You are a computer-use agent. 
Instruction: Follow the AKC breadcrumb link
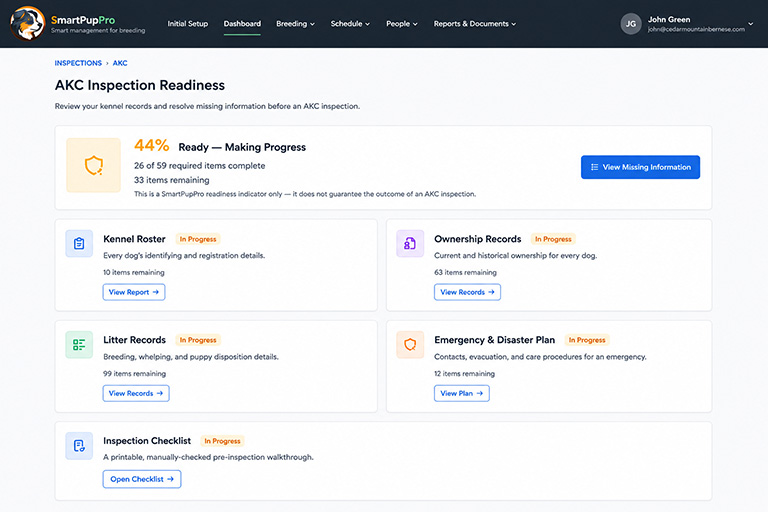click(120, 63)
